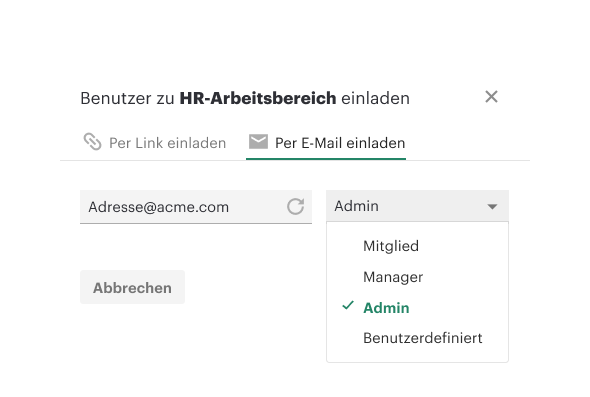Screen dimensions: 590x397
Task: Collapse the role list via caret arrow
Action: pyautogui.click(x=492, y=207)
